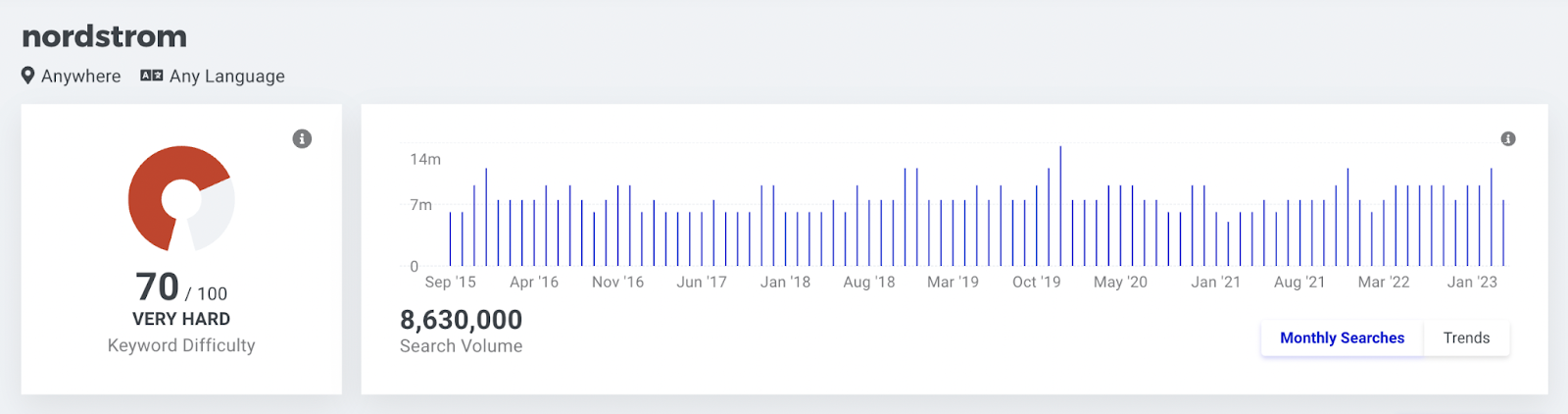The image size is (1568, 414).
Task: Click the 8,630,000 search volume value
Action: 461,320
